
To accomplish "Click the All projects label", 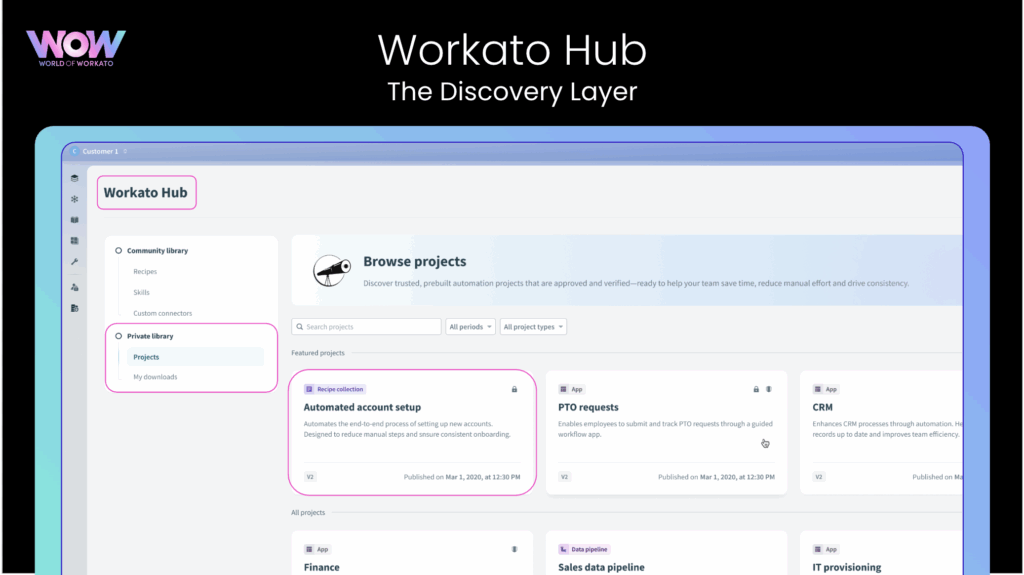I will coord(308,513).
